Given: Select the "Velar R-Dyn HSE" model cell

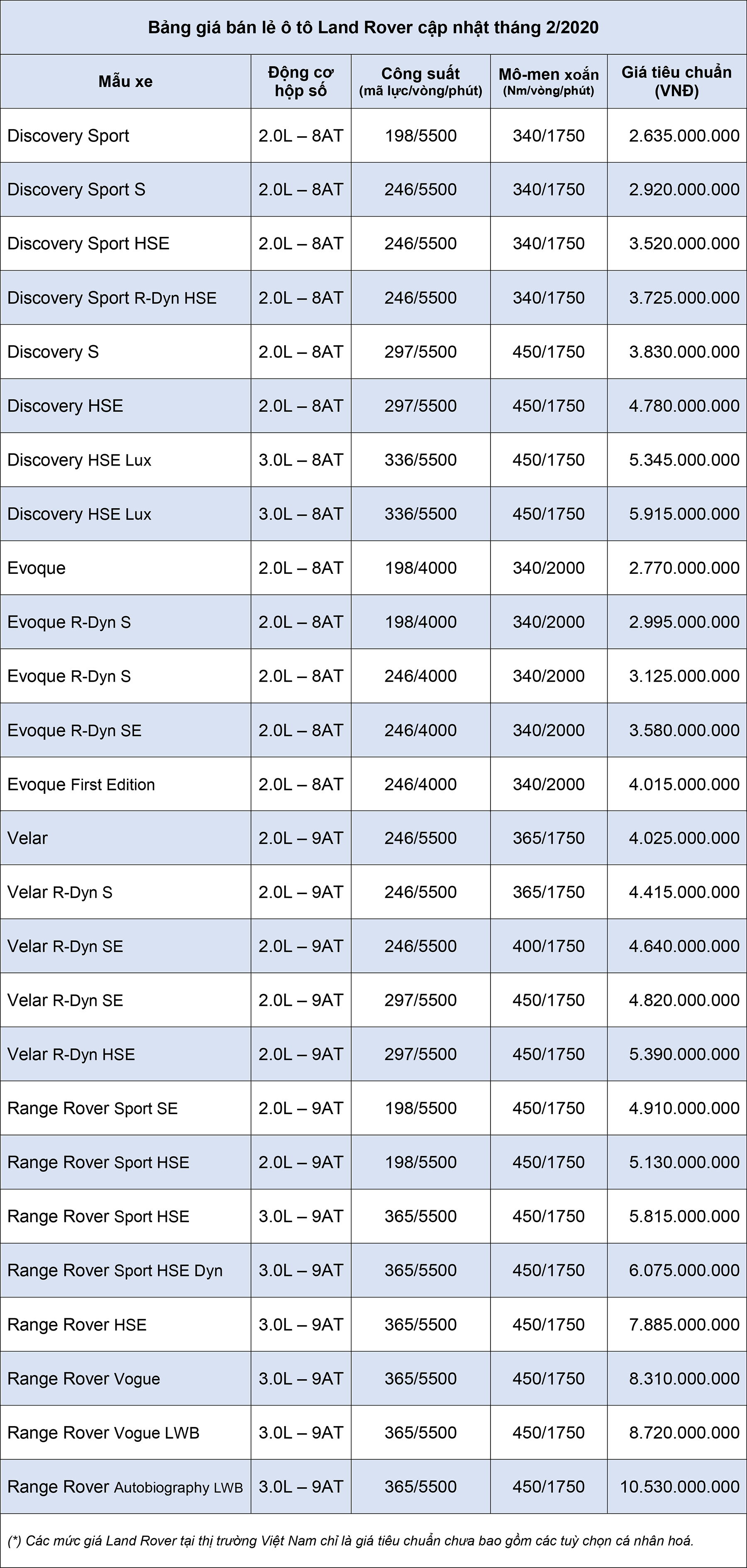Looking at the screenshot, I should pos(71,1054).
